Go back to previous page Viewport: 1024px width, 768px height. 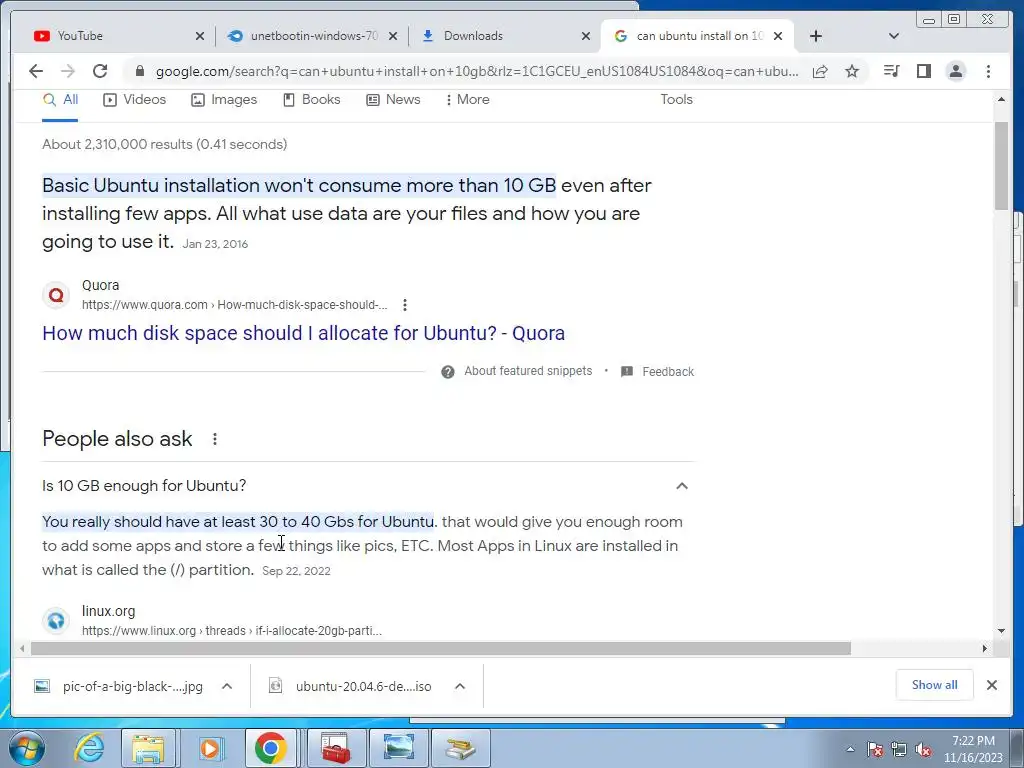36,71
